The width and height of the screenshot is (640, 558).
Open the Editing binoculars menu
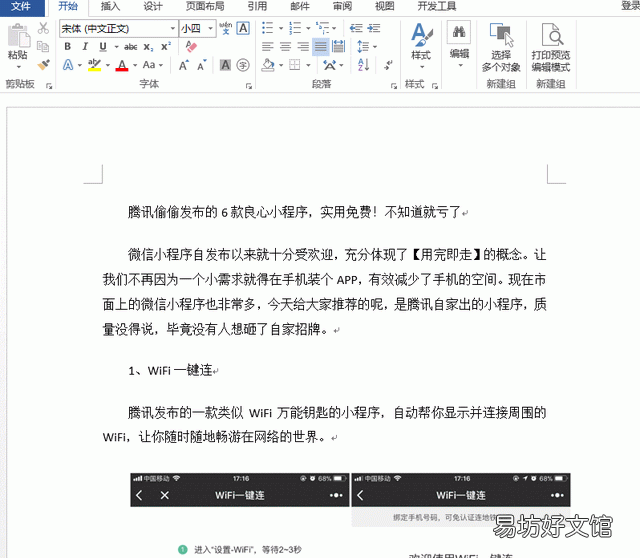[x=459, y=44]
